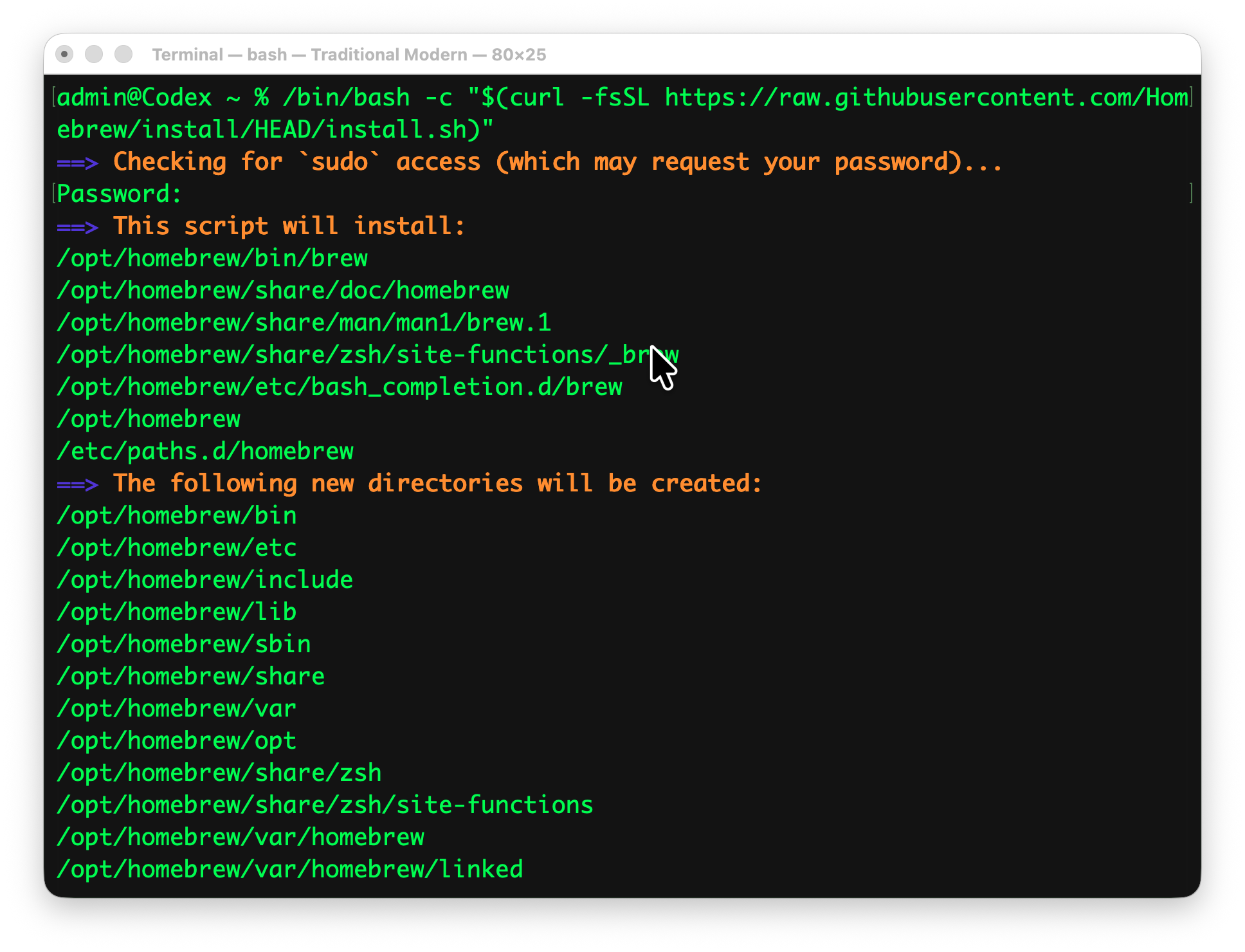Click the left mark bracket beside Password prompt
Screen dimensions: 1245x952
click(x=53, y=194)
